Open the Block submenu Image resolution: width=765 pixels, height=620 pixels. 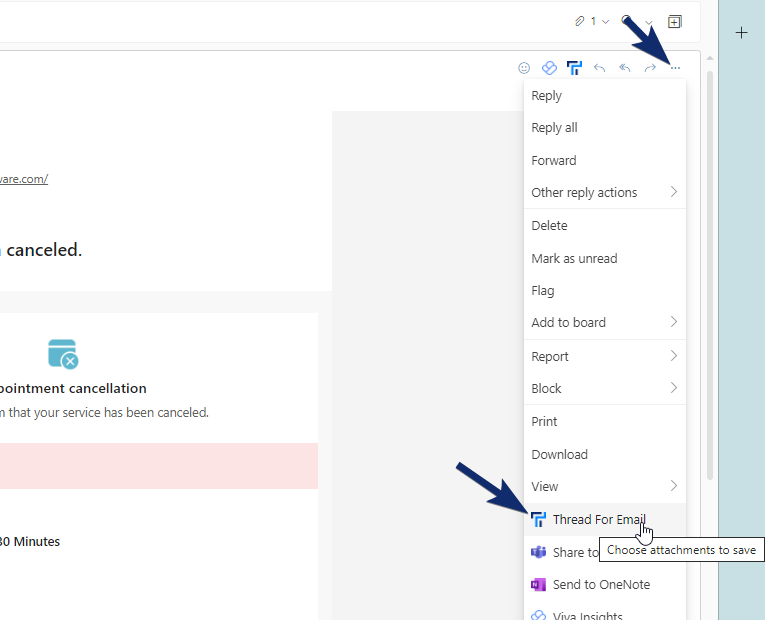click(605, 389)
